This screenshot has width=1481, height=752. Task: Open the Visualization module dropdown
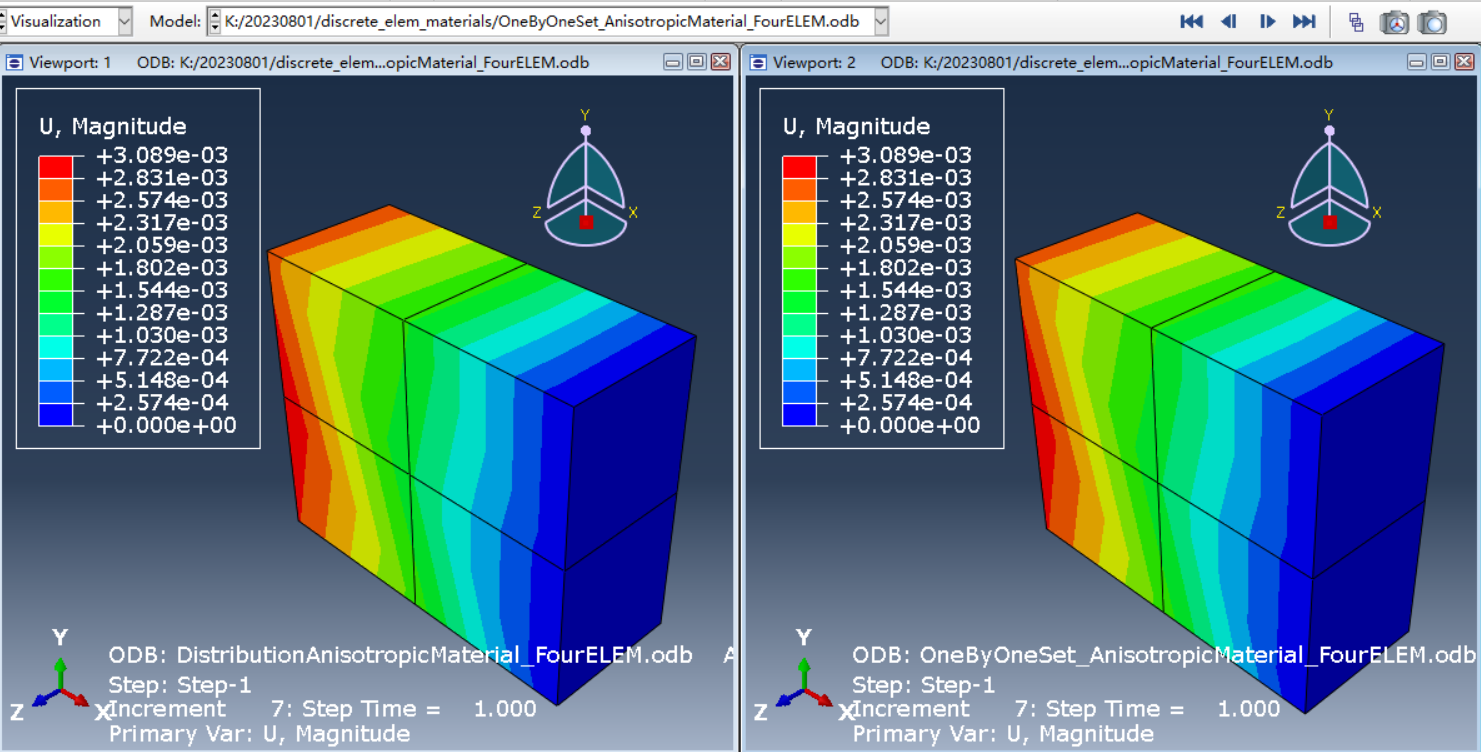pos(124,21)
